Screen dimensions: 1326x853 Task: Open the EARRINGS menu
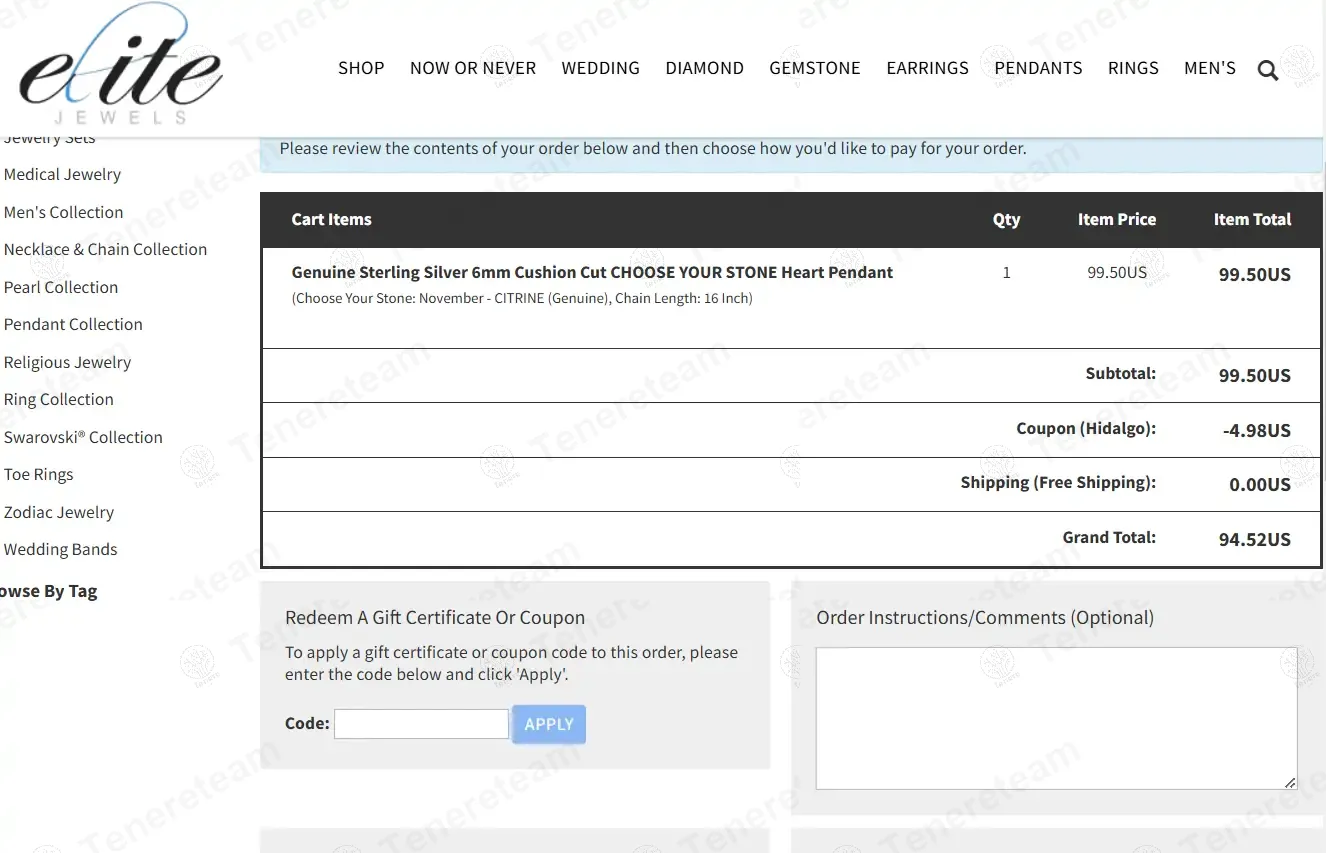point(927,68)
